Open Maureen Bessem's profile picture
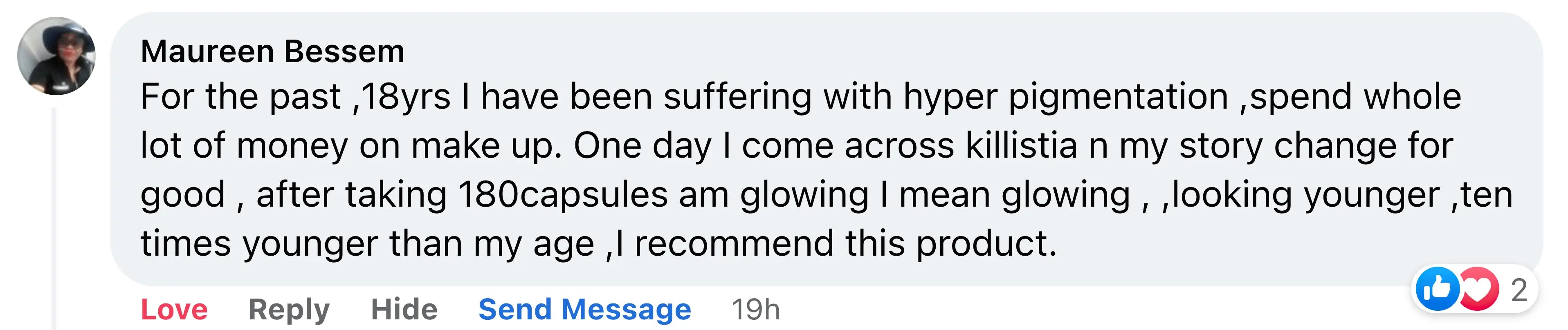This screenshot has height=330, width=1568. pos(56,56)
